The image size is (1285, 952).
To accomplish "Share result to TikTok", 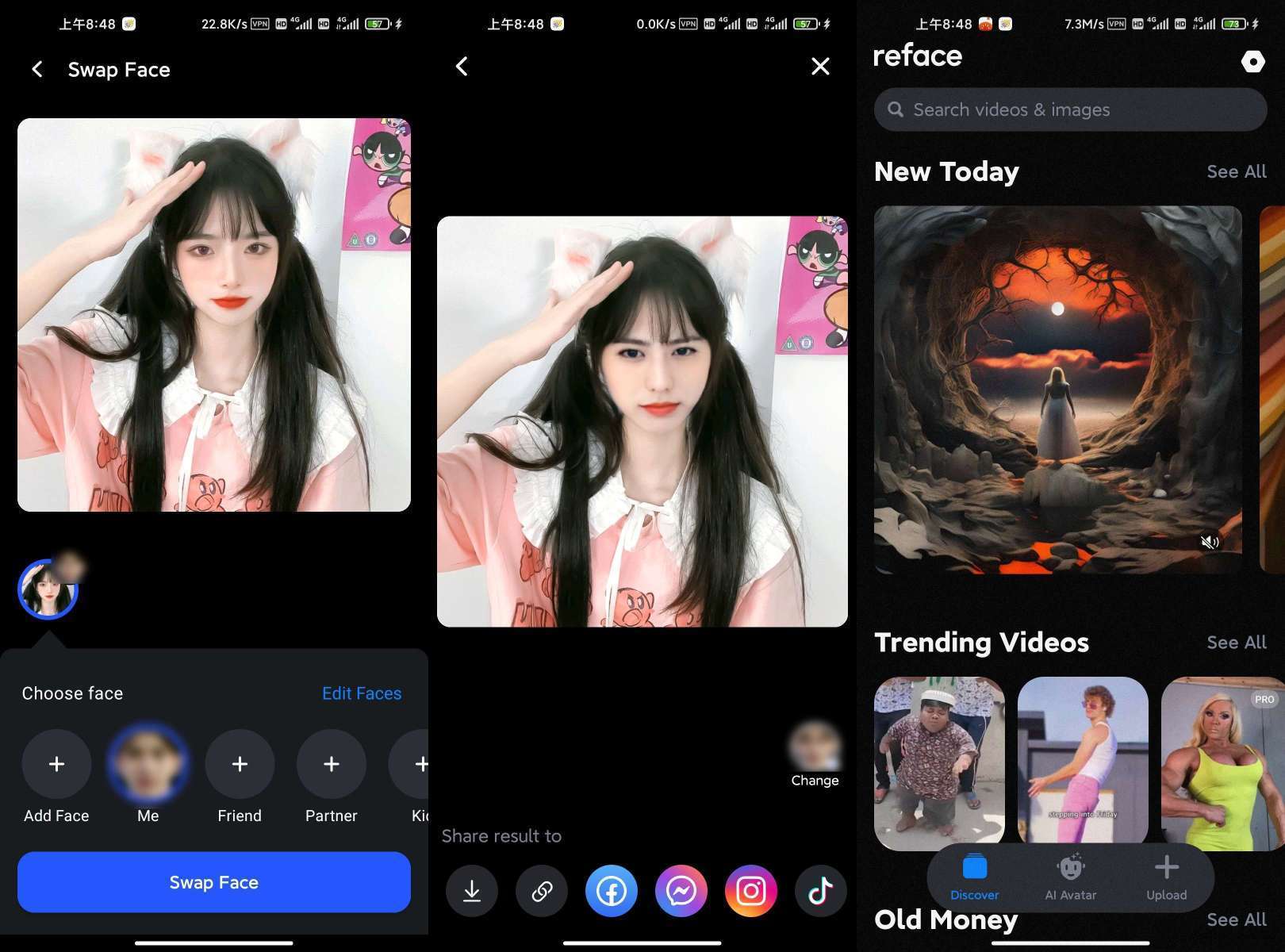I will (821, 891).
